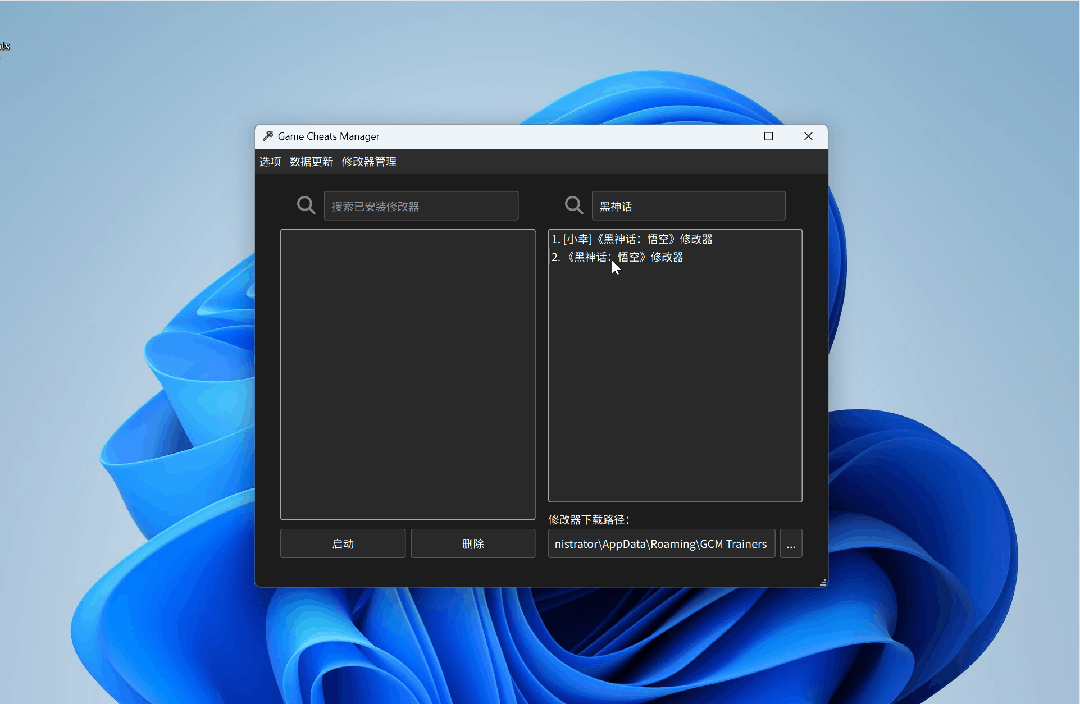Focus the 搜索已安装修改器 search field
1080x704 pixels.
tap(421, 206)
